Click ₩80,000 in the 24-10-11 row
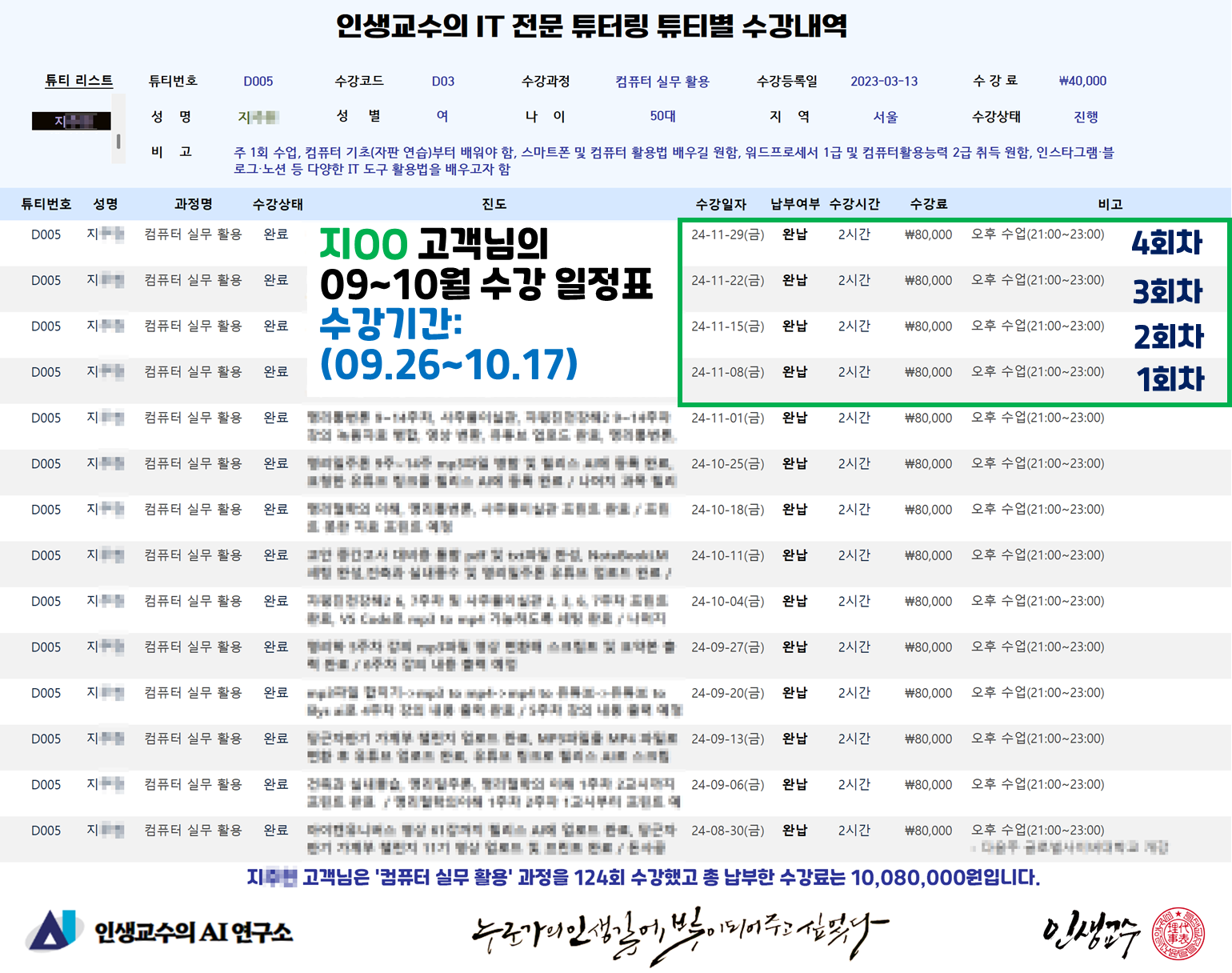The height and width of the screenshot is (973, 1232). click(928, 555)
